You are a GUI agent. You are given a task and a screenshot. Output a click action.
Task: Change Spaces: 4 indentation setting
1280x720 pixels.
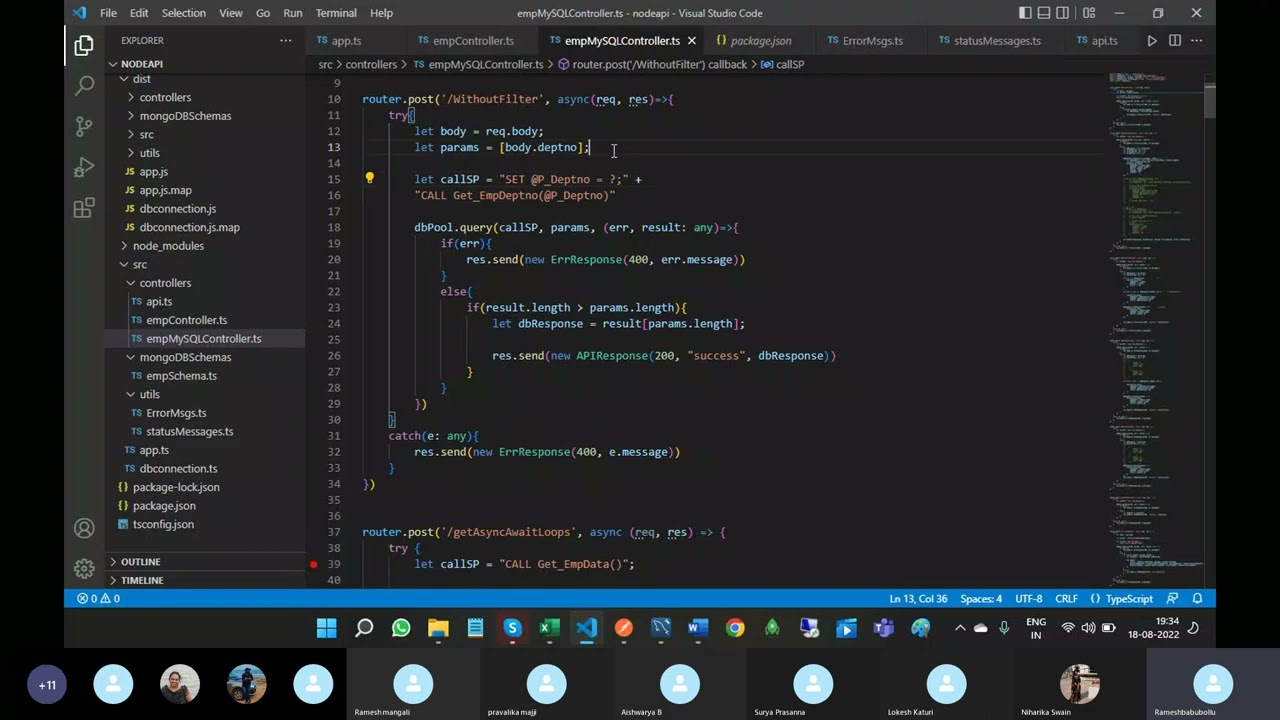pyautogui.click(x=981, y=599)
